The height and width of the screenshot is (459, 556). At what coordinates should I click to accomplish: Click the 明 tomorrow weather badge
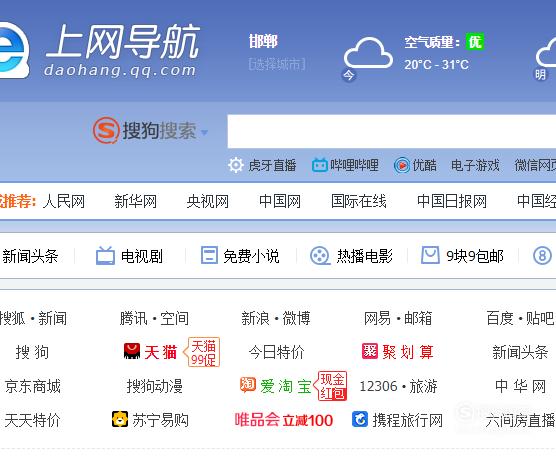pyautogui.click(x=540, y=75)
